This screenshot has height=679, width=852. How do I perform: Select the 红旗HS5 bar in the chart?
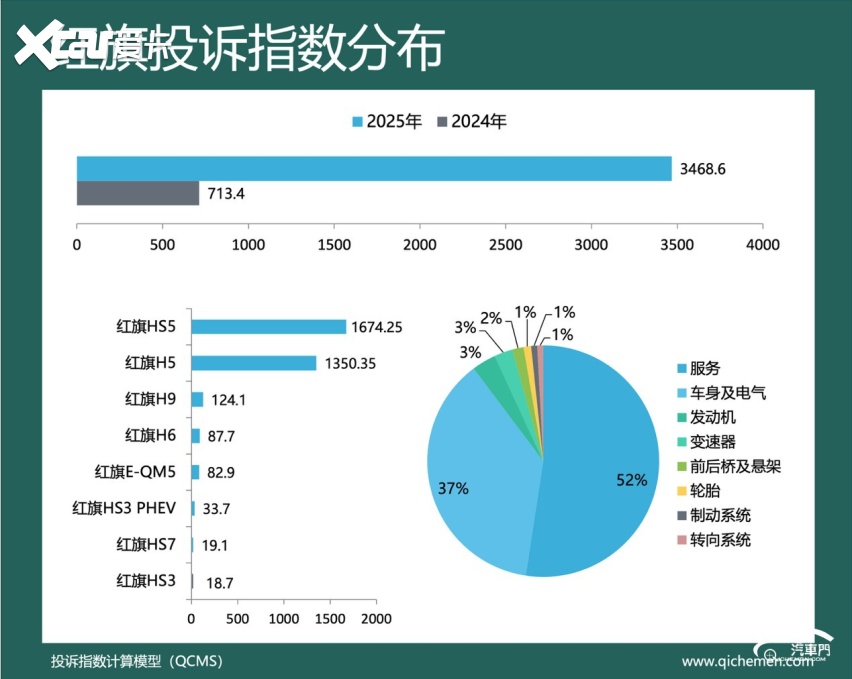268,327
